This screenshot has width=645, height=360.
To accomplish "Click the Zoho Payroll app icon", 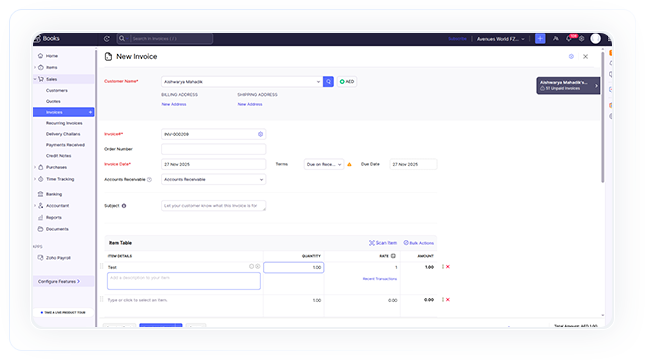I will (x=40, y=258).
